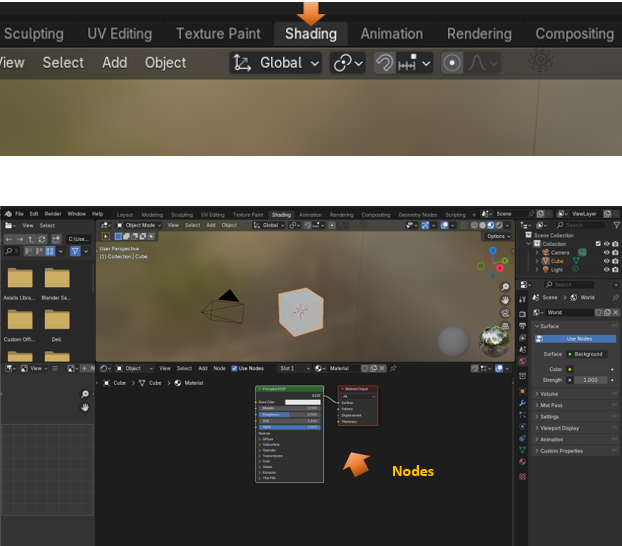This screenshot has height=546, width=622.
Task: Click the Surface Background shader button
Action: pos(587,354)
